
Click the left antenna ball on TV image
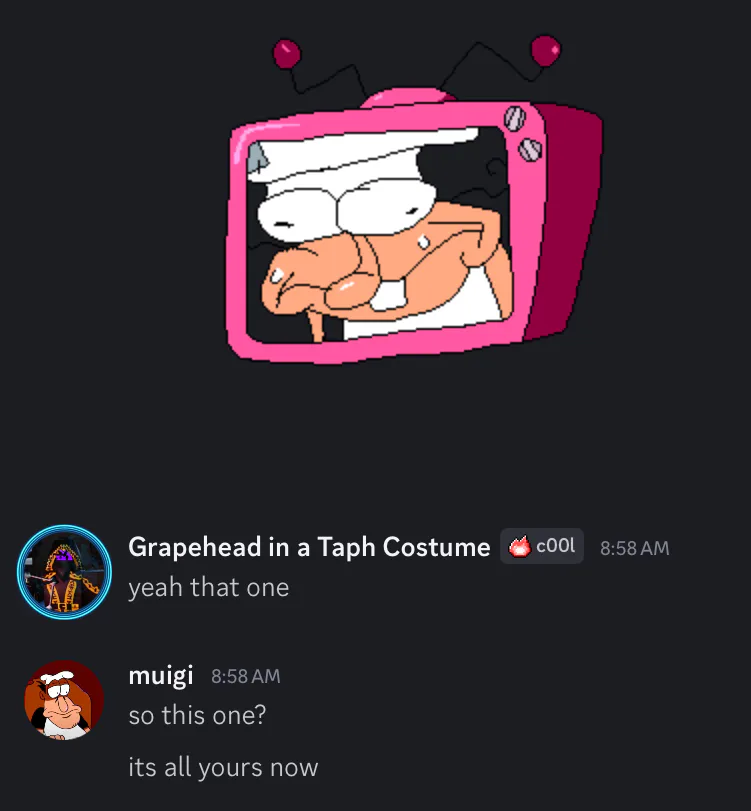287,54
